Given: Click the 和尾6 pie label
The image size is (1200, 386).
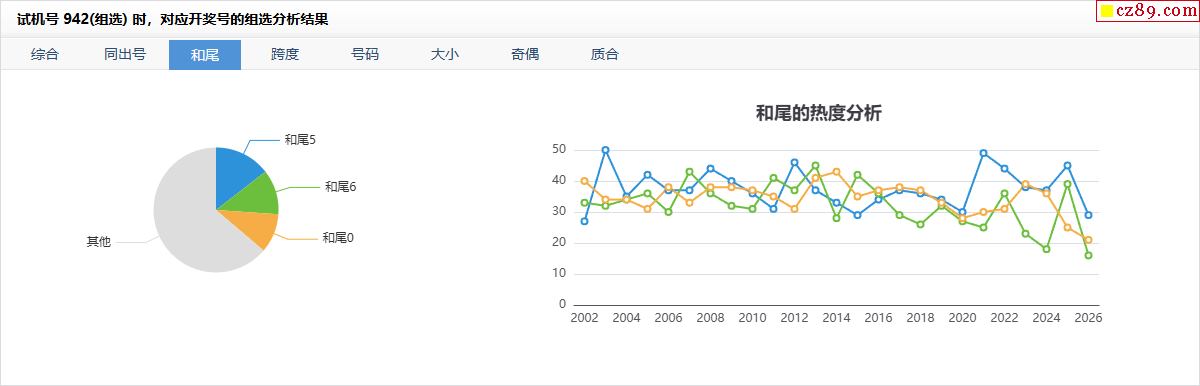Looking at the screenshot, I should tap(341, 186).
